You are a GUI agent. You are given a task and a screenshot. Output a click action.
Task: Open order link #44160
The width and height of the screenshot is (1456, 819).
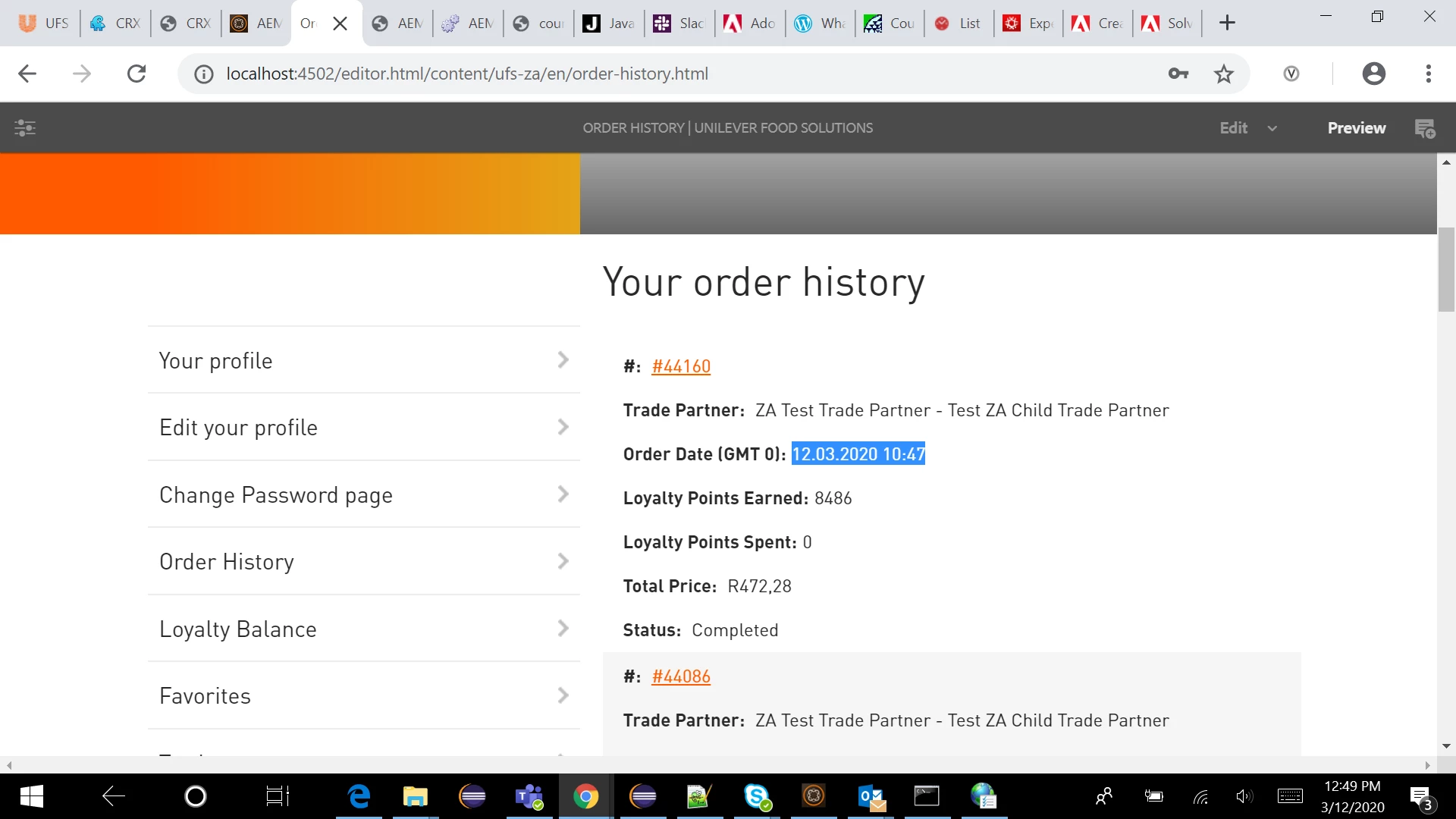click(680, 366)
